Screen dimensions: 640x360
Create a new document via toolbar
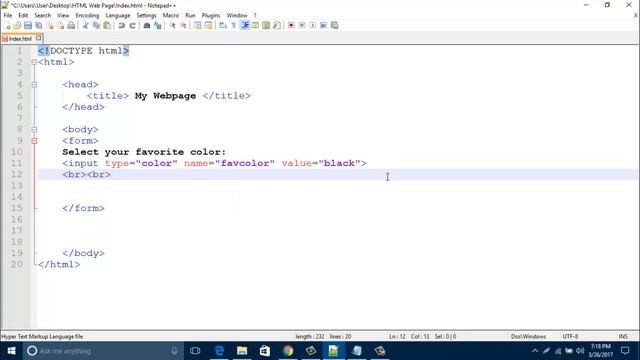pyautogui.click(x=7, y=25)
